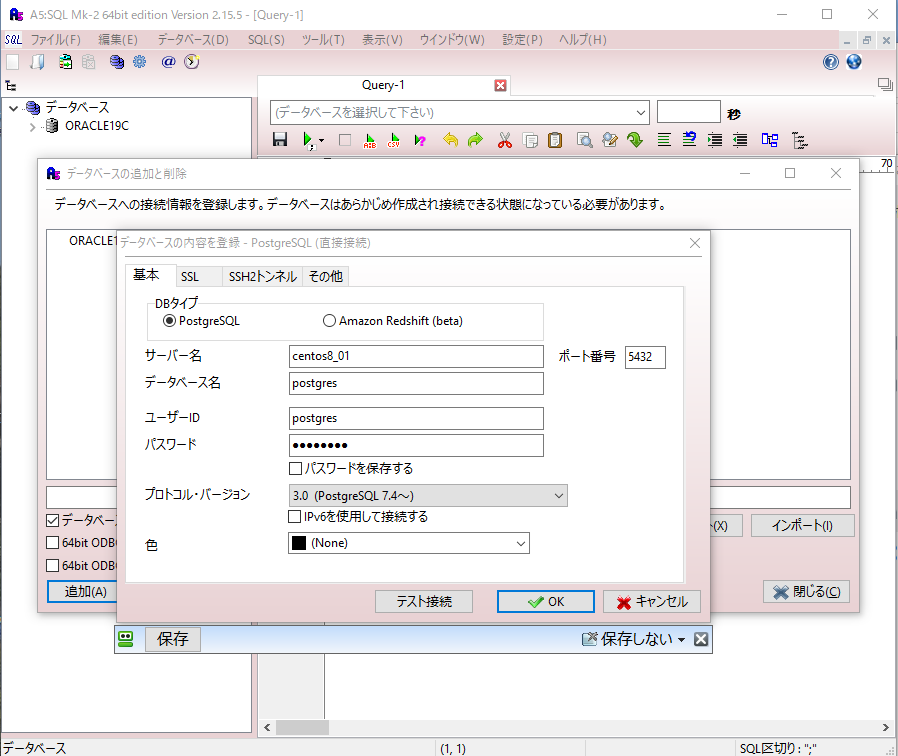
Task: Enable the パスワードを保存する checkbox
Action: click(x=295, y=468)
